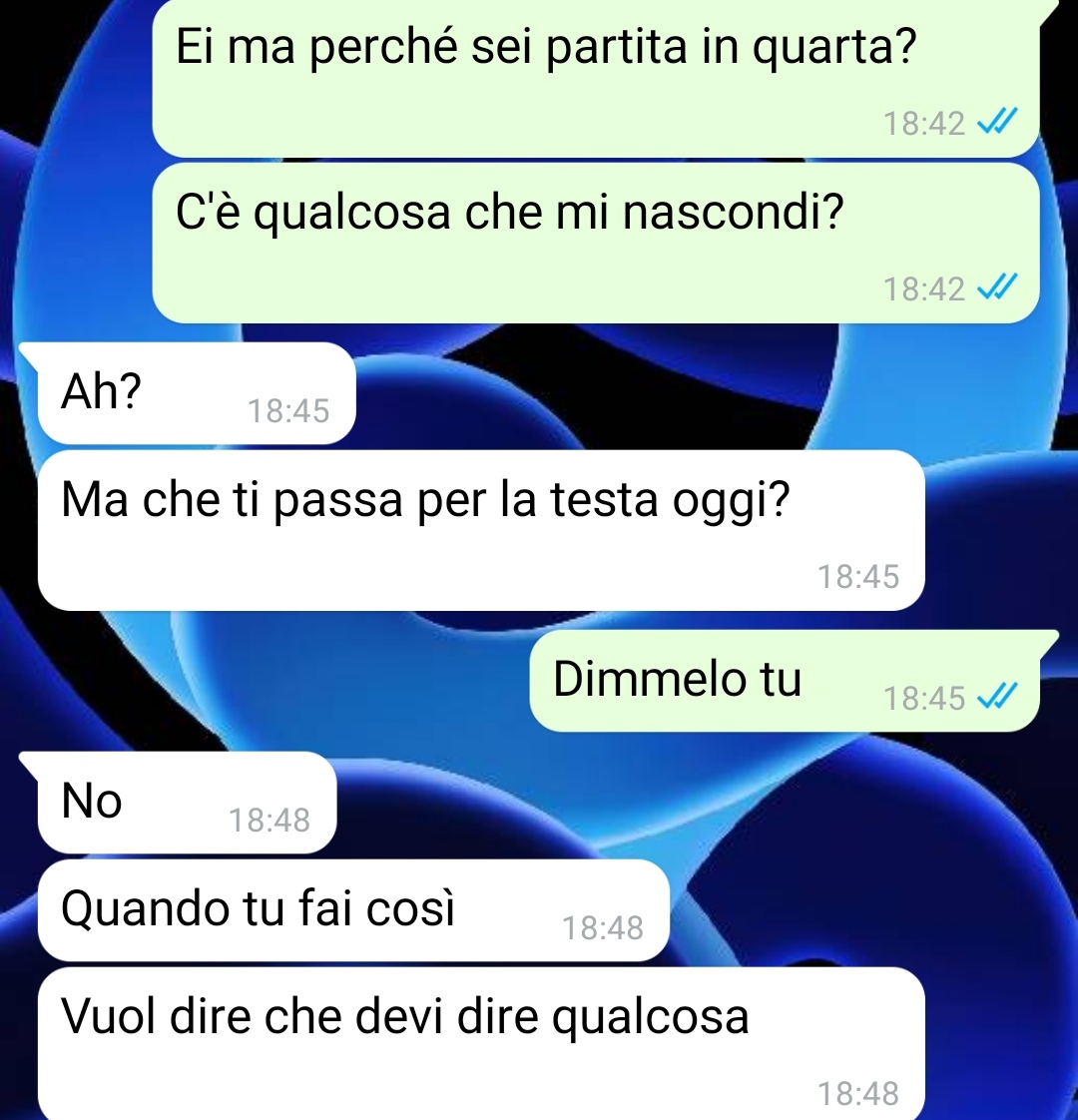Select the 'Vuol dire che devi dire qualcosa' message
This screenshot has width=1078, height=1120.
481,1043
